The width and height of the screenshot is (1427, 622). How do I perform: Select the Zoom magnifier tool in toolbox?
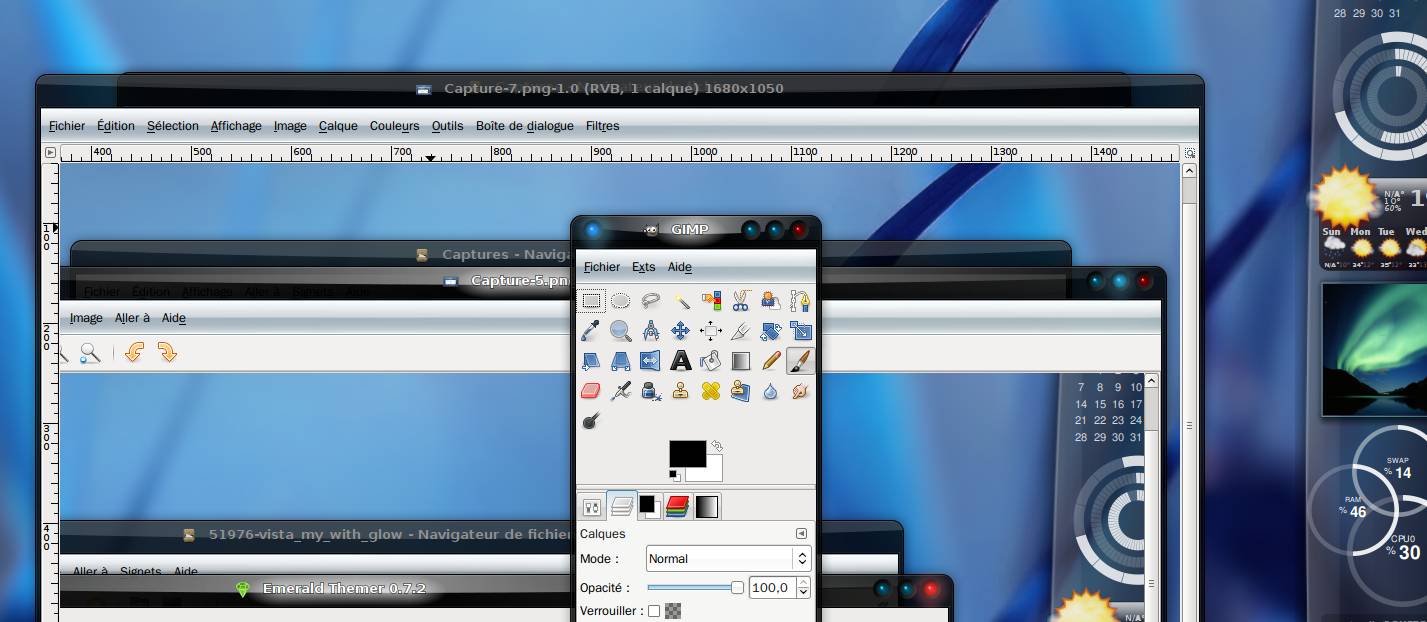[621, 330]
